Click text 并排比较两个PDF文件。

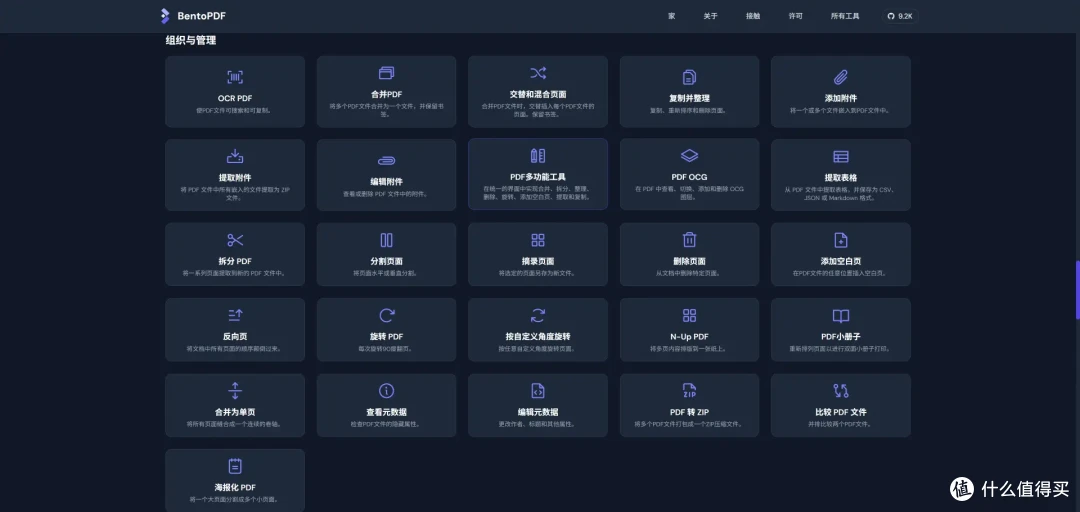pyautogui.click(x=841, y=424)
